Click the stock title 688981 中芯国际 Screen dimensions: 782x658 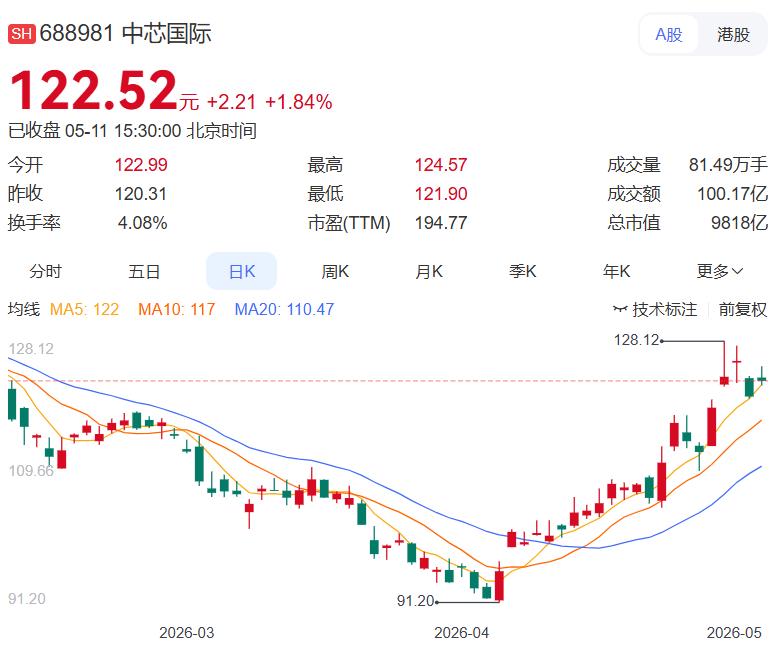[125, 33]
